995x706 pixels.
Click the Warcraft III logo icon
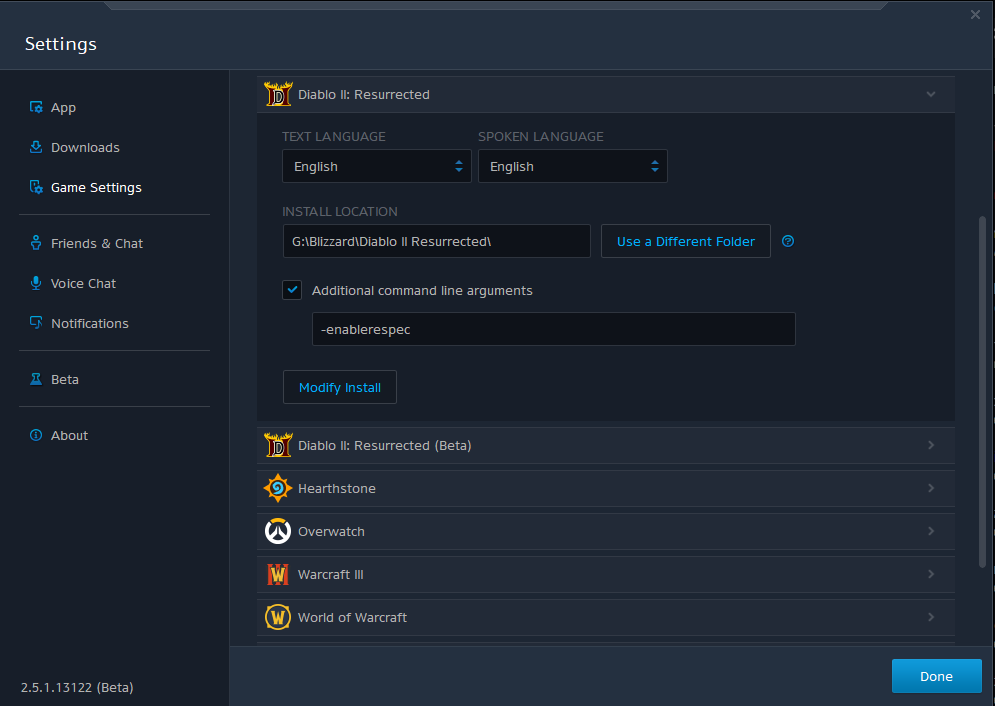pyautogui.click(x=278, y=574)
